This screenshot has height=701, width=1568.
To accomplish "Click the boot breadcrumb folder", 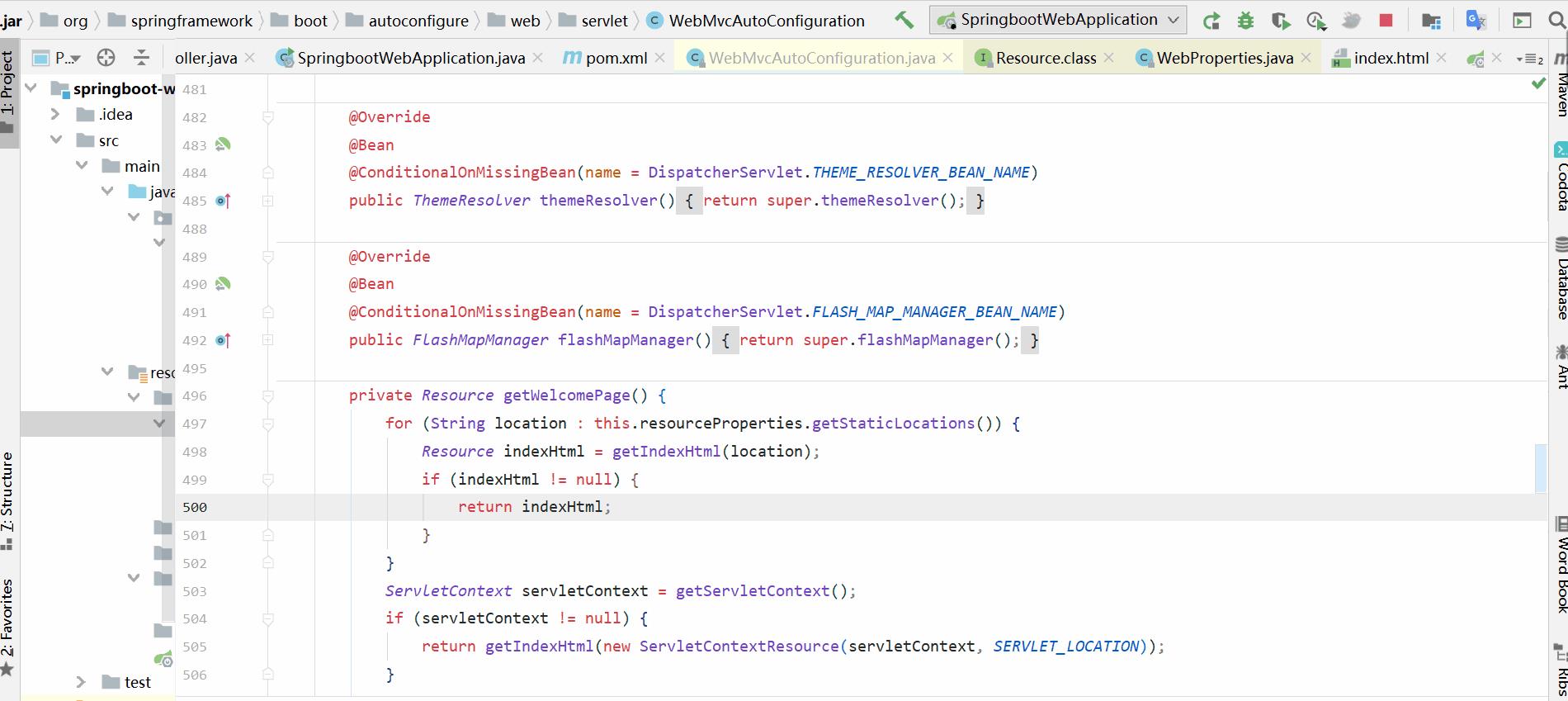I will (x=310, y=21).
